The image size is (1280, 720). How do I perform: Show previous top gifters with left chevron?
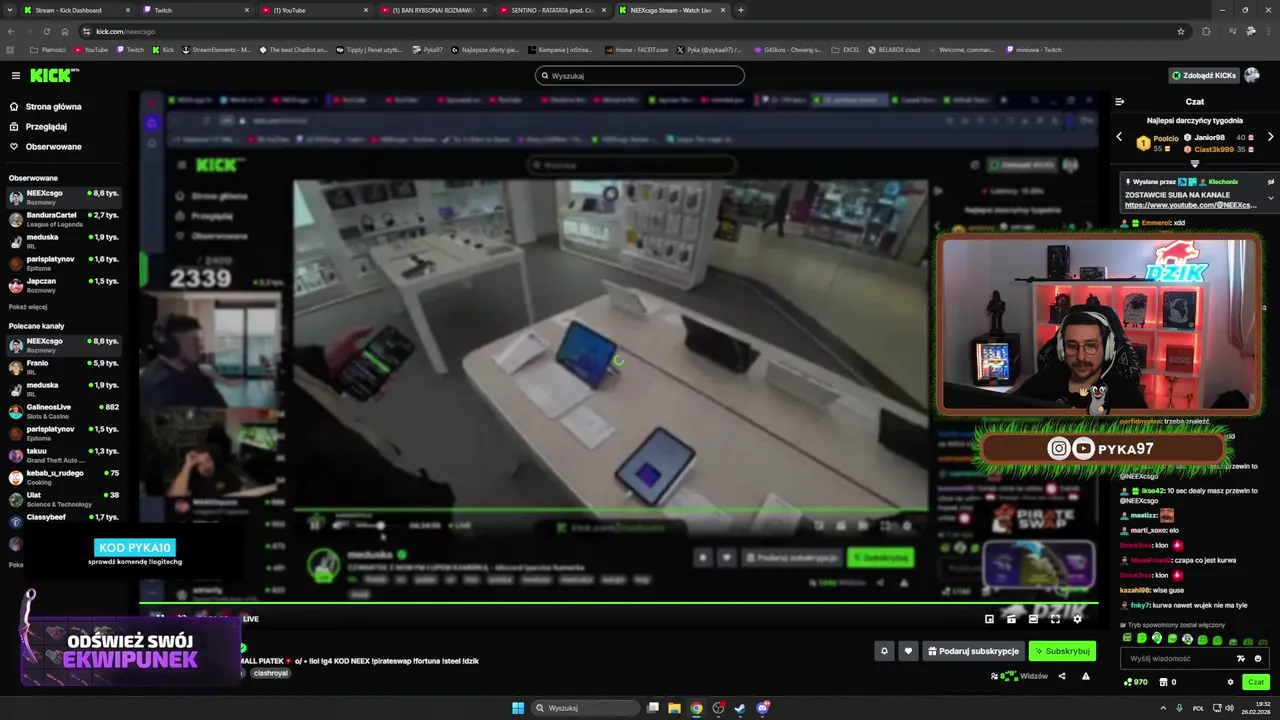[x=1119, y=137]
